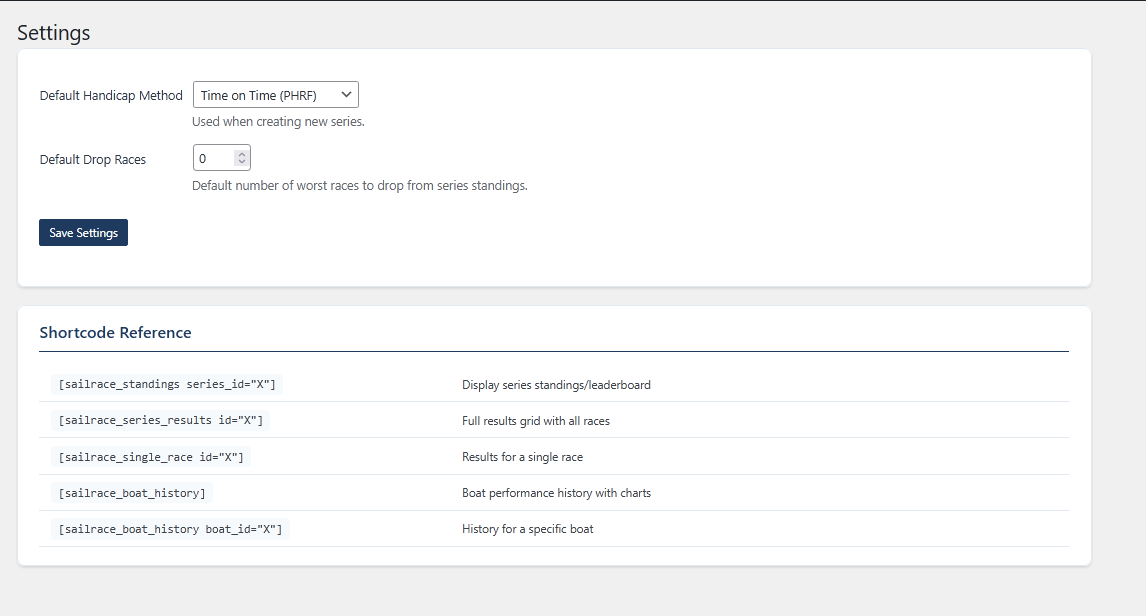Viewport: 1146px width, 616px height.
Task: Select the sailrace_series_results shortcode
Action: (161, 421)
